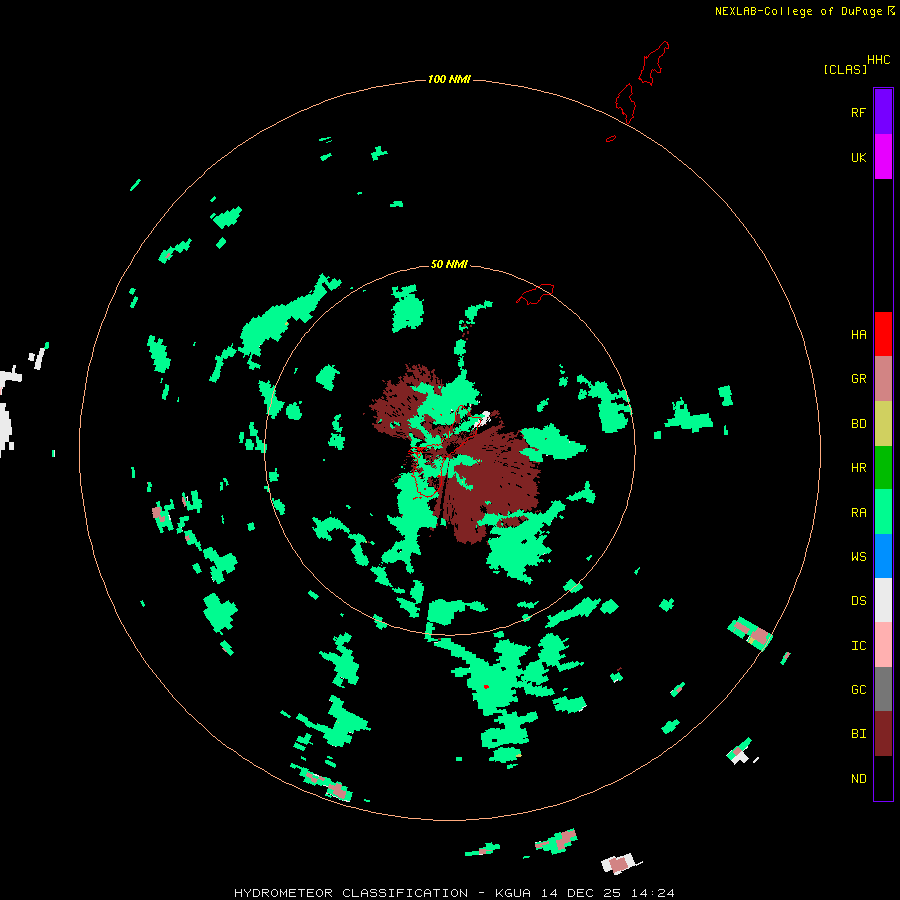Click the 'DS' legend label

coord(858,600)
